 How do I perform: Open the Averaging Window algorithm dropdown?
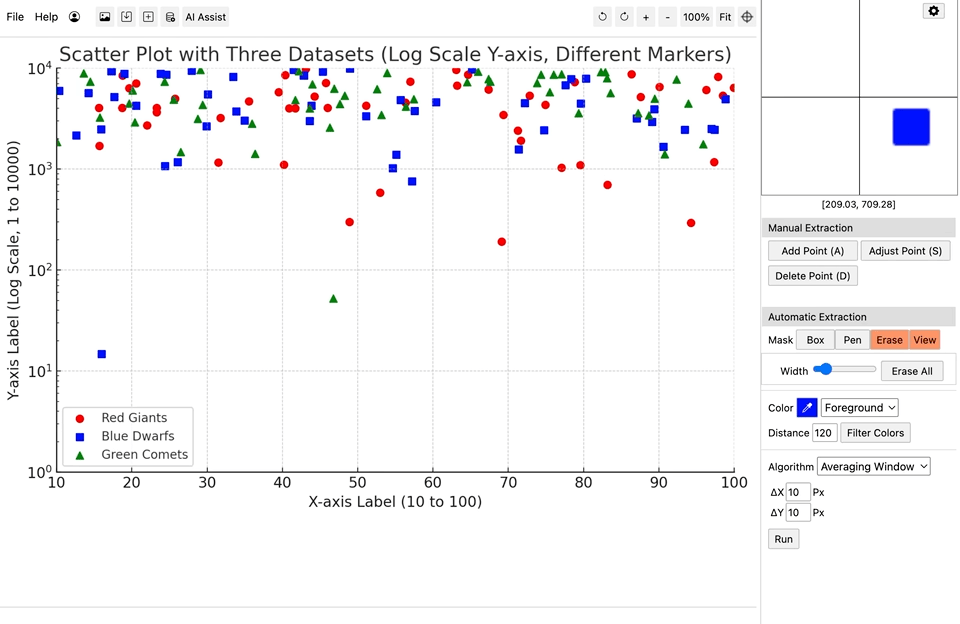click(x=873, y=466)
